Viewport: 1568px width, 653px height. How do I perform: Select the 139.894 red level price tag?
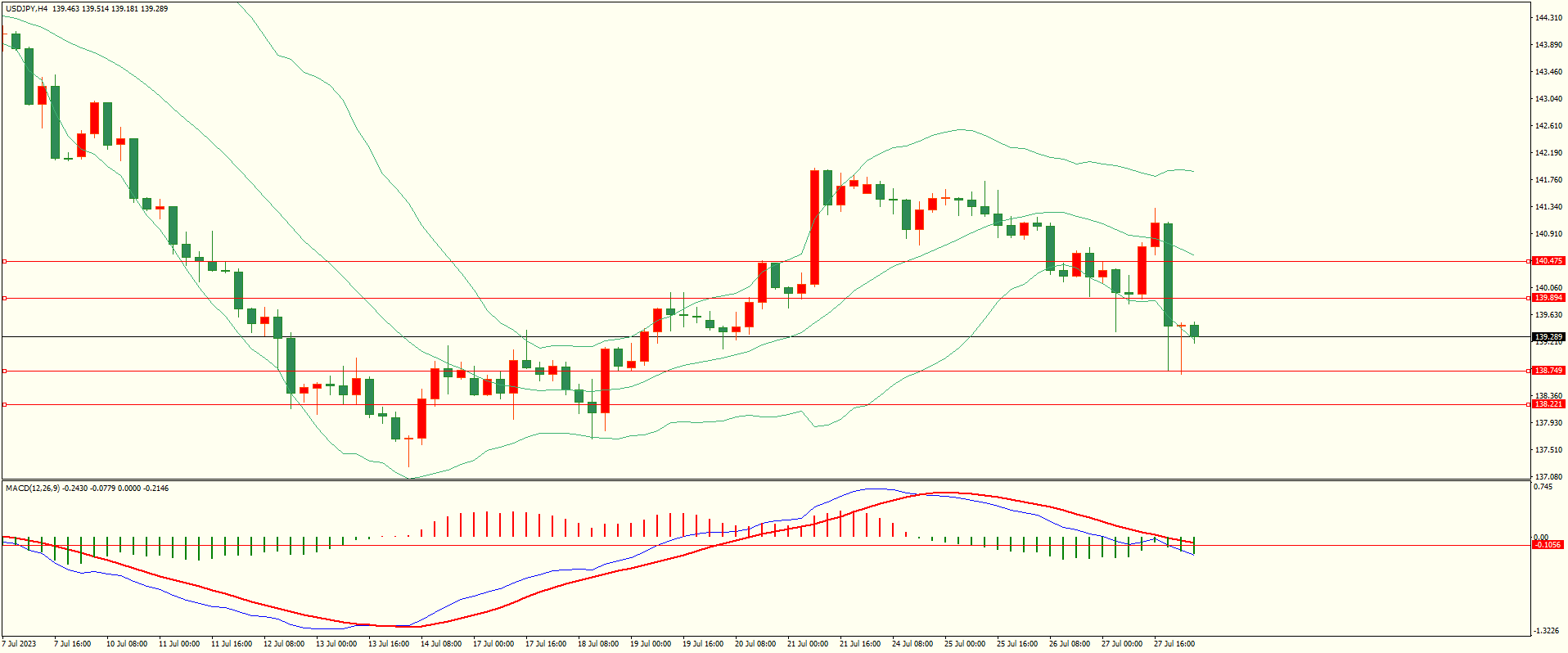point(1548,298)
